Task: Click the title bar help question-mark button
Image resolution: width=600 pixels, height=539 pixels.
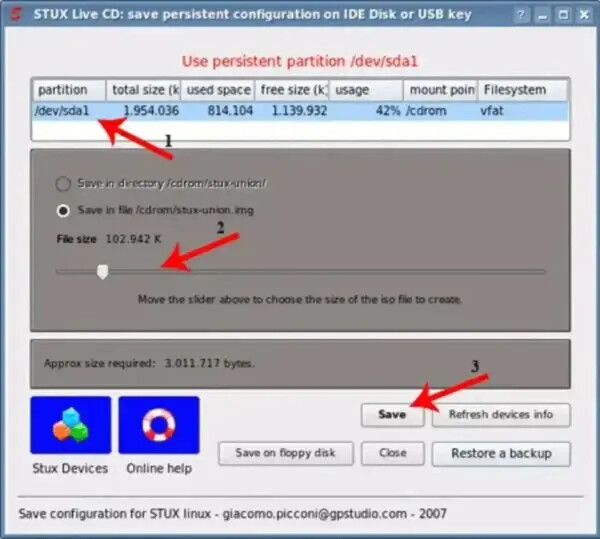Action: pos(520,15)
